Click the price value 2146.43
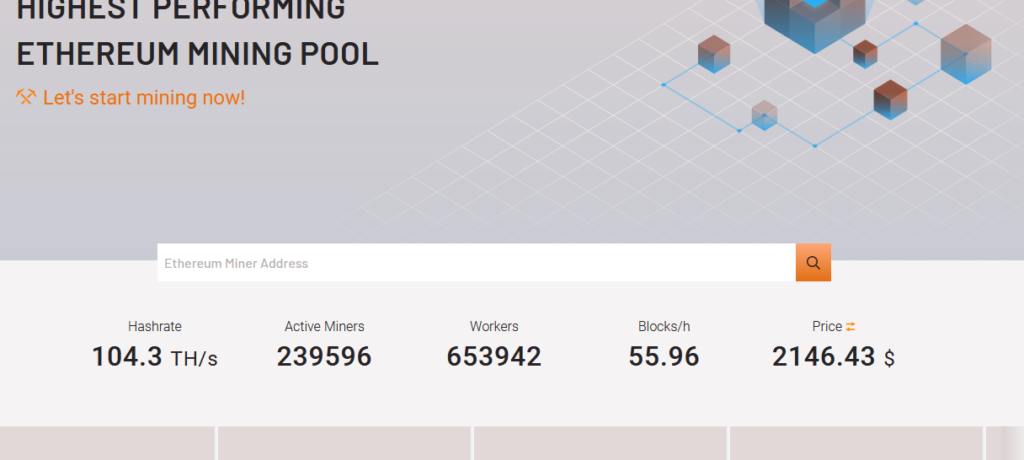Image resolution: width=1024 pixels, height=460 pixels. (823, 357)
